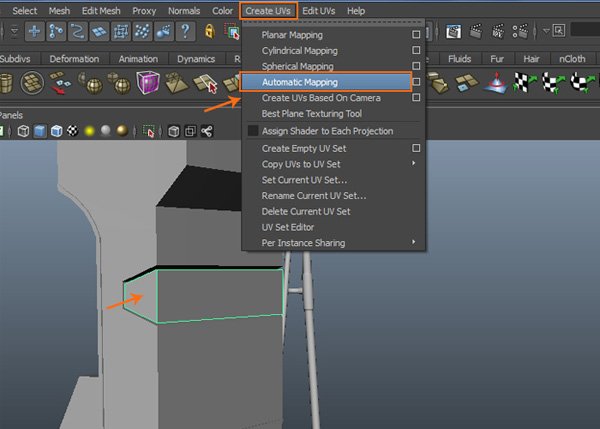The height and width of the screenshot is (429, 600).
Task: Click stacked tan blocks shelf icon
Action: coord(439,83)
